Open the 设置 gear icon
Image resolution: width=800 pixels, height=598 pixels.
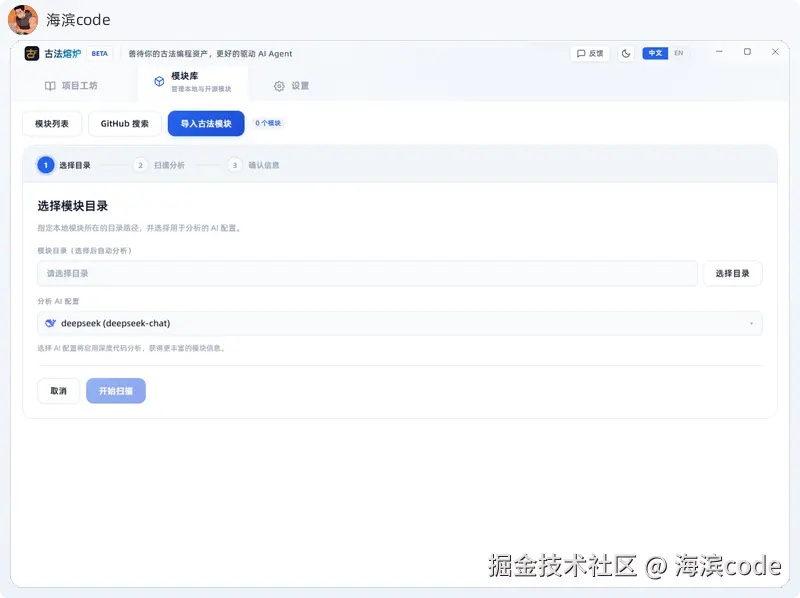pos(279,86)
